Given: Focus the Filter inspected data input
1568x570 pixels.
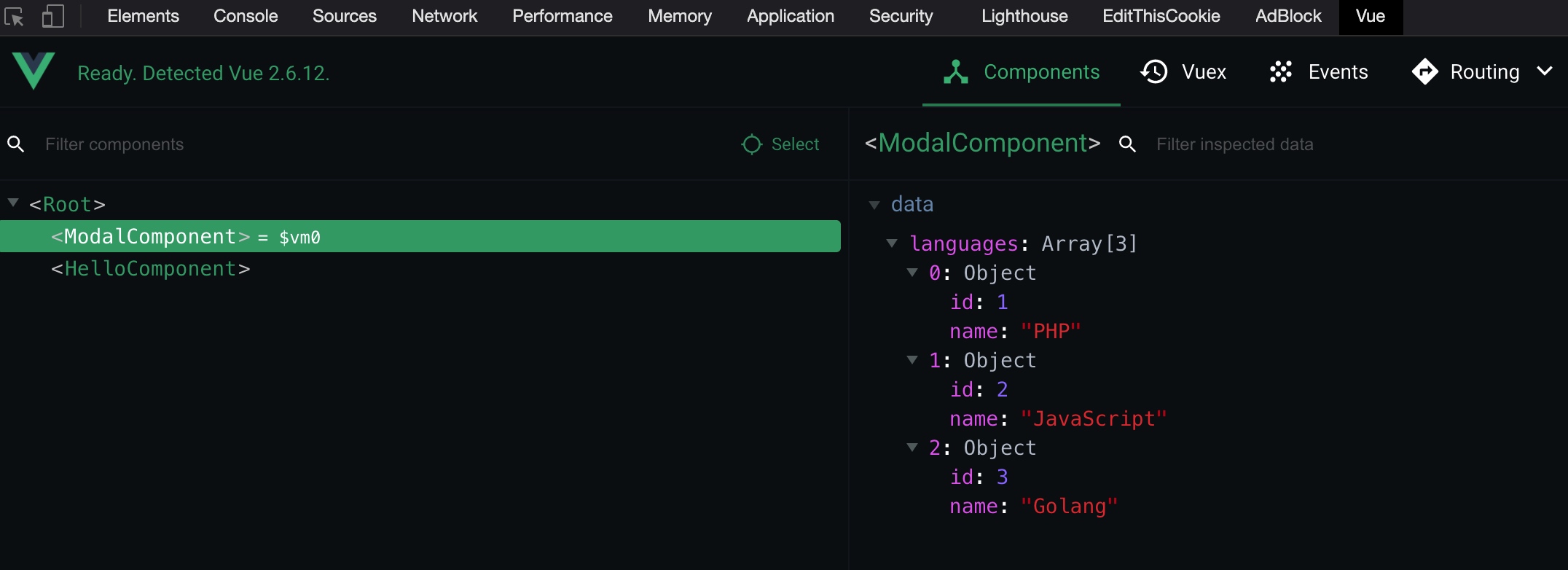Looking at the screenshot, I should click(x=1355, y=144).
